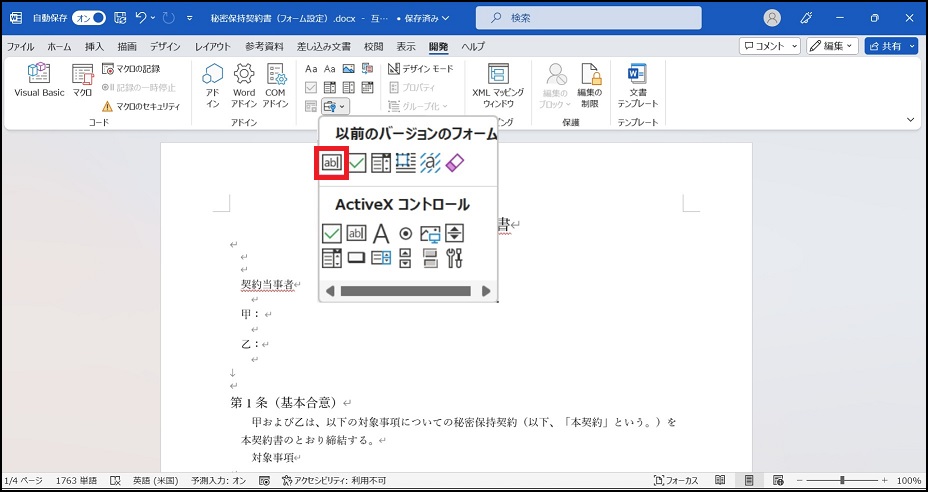Open Word アドイン dialog
Image resolution: width=928 pixels, height=492 pixels.
[x=243, y=86]
